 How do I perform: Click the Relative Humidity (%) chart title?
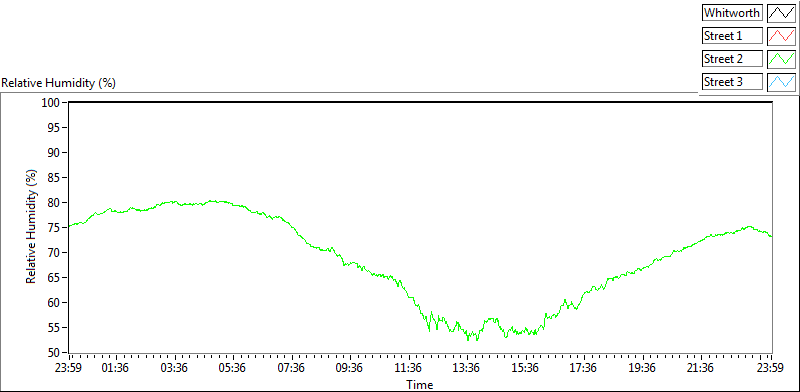(59, 83)
